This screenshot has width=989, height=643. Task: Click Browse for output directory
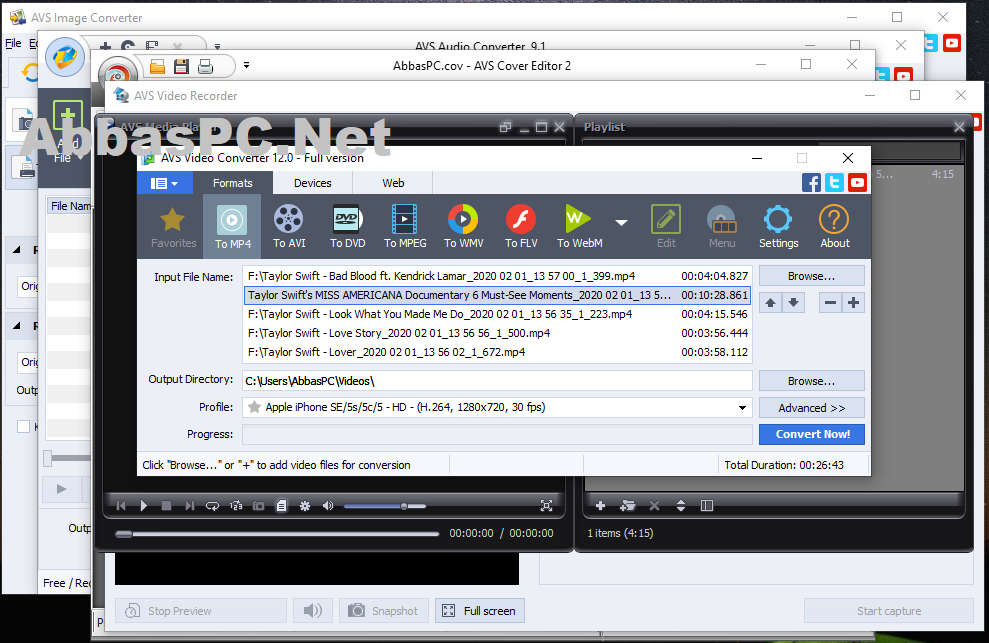point(811,381)
